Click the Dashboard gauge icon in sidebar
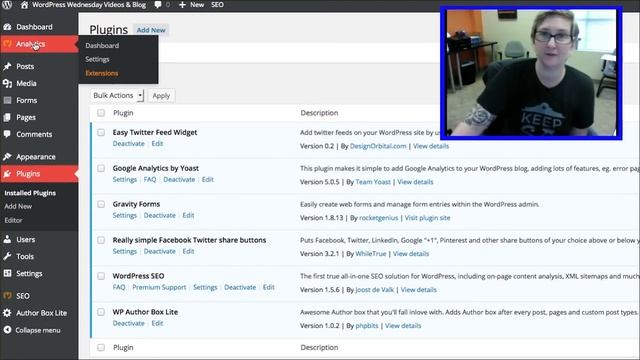640x360 pixels. [7, 27]
